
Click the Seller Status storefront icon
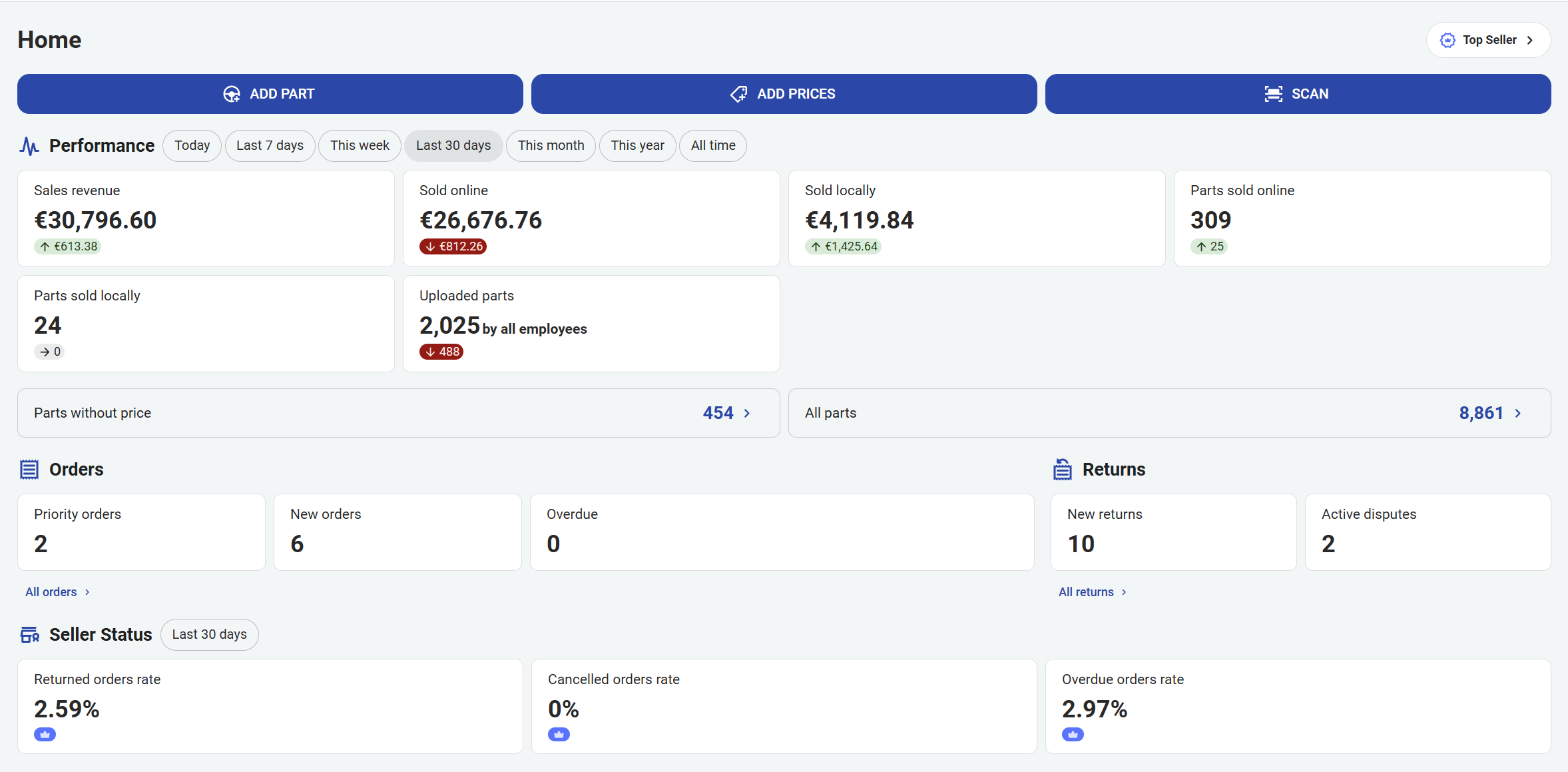point(29,635)
